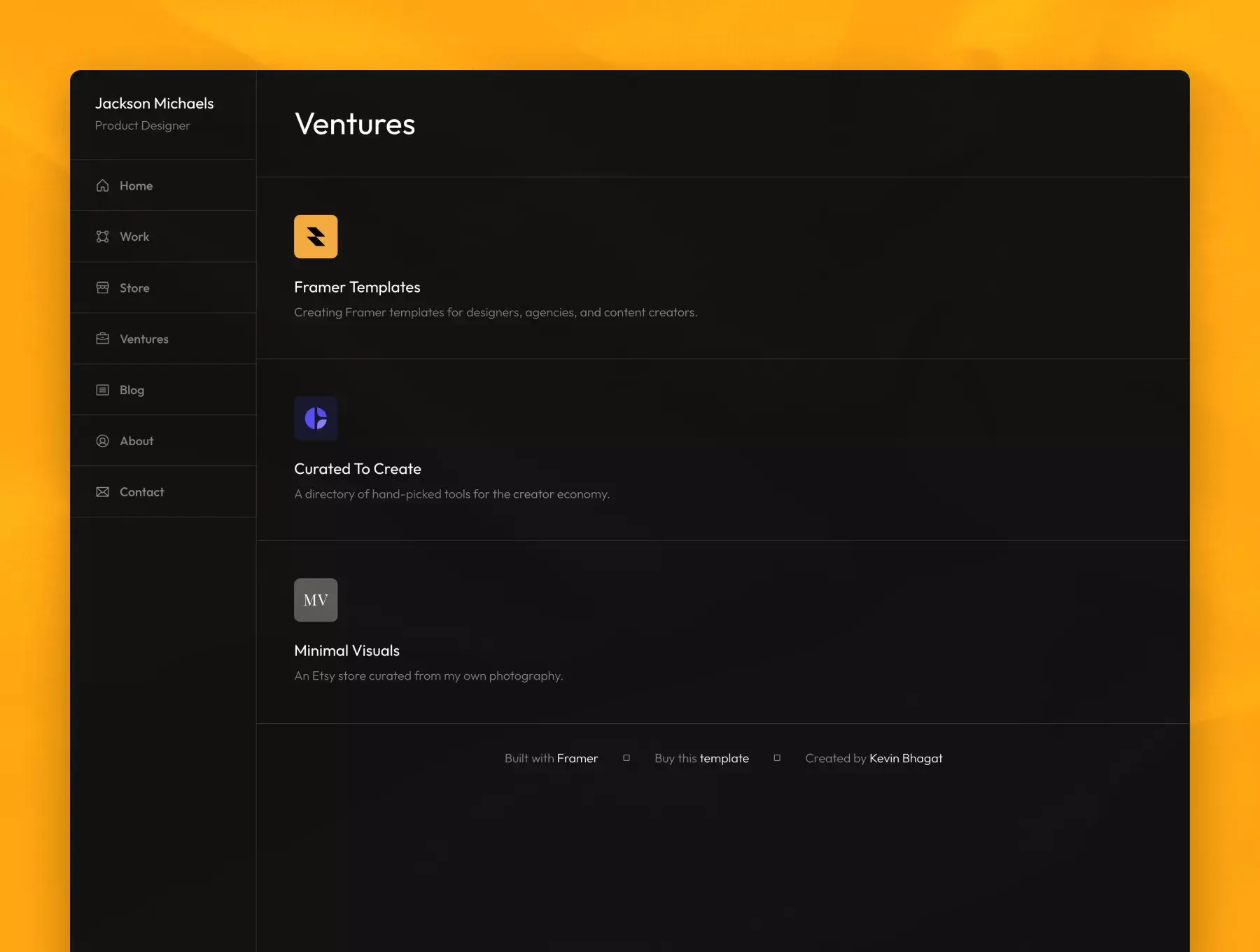Viewport: 1260px width, 952px height.
Task: Select Ventures in the navigation
Action: (163, 339)
